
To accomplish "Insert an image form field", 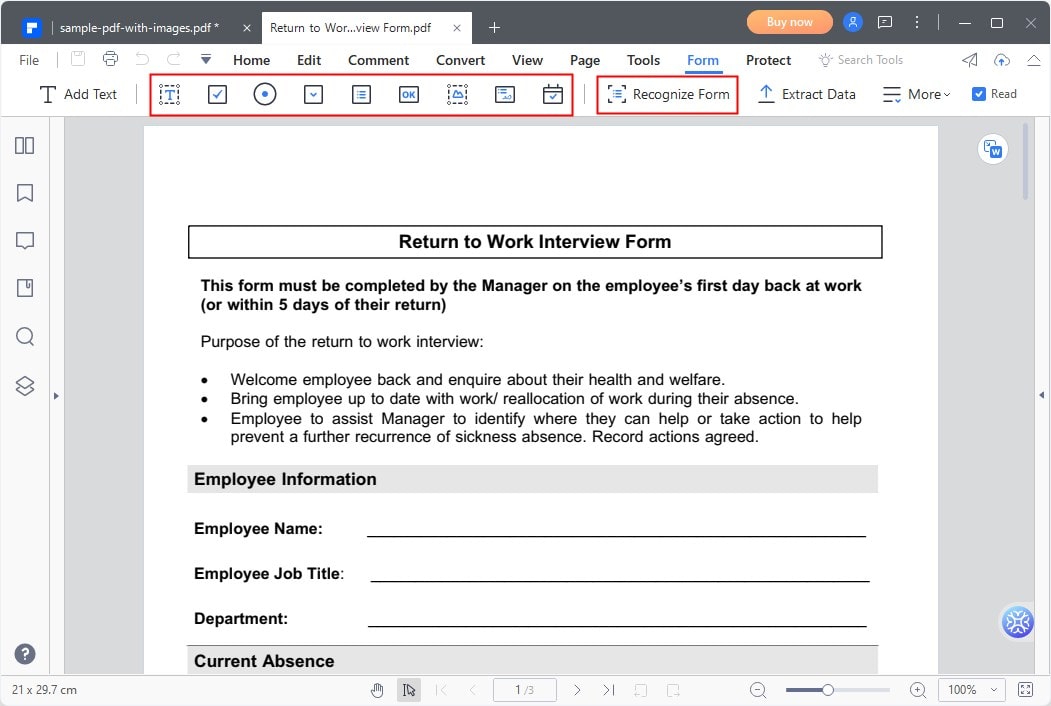I will click(457, 94).
